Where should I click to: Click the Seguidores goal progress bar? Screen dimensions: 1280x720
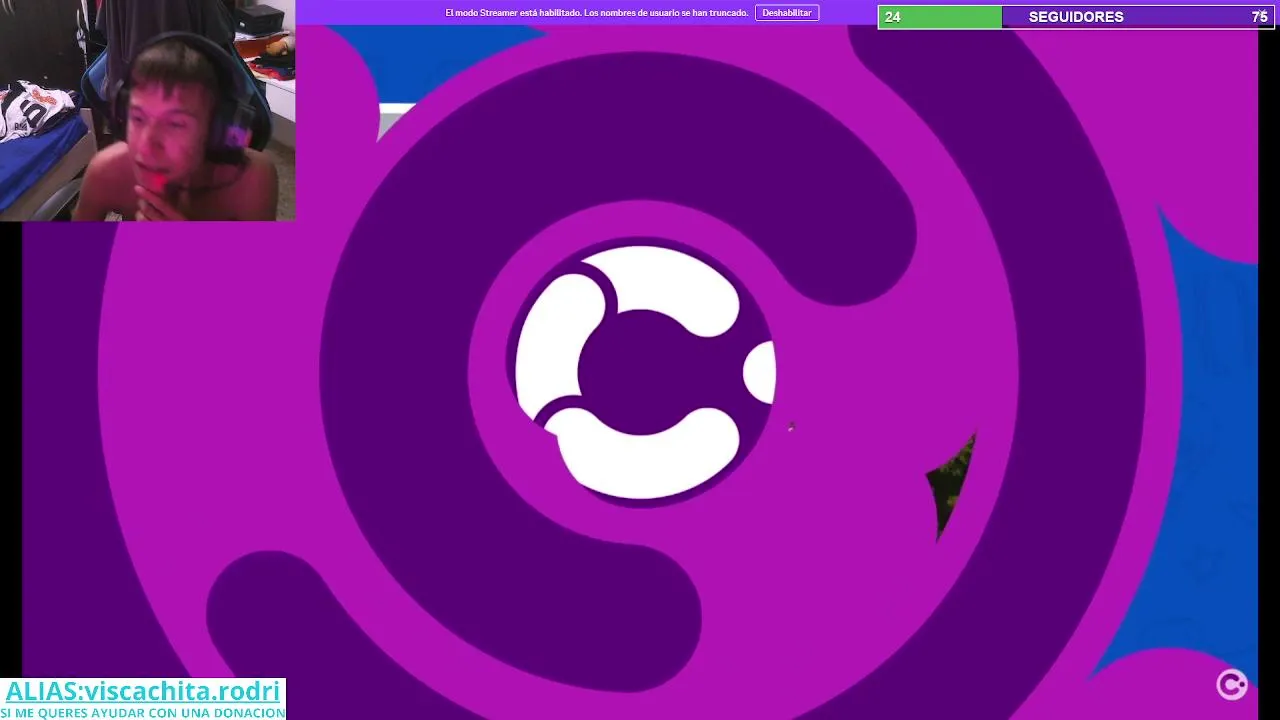1075,17
